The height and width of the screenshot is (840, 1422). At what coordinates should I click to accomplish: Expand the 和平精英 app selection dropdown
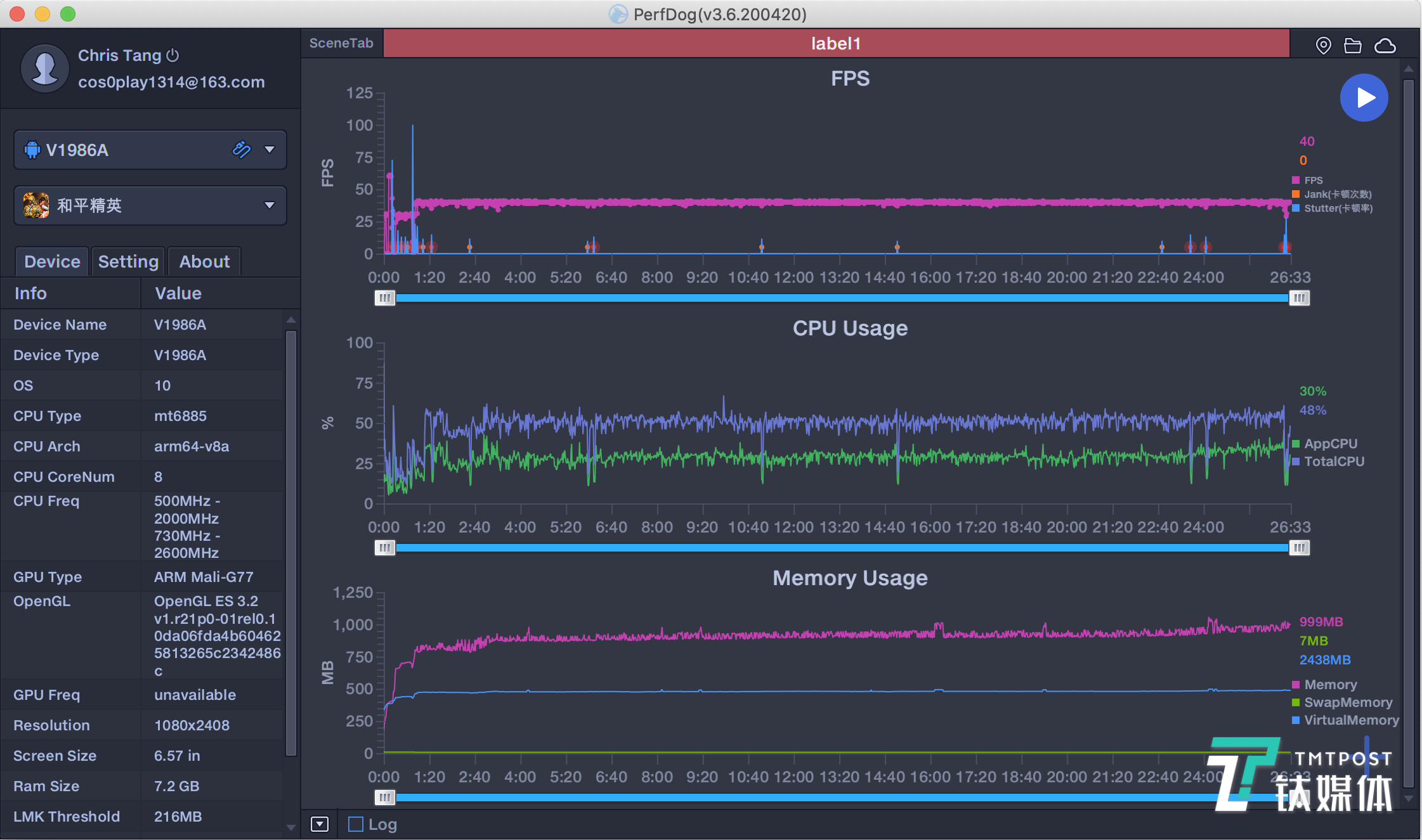click(x=270, y=205)
